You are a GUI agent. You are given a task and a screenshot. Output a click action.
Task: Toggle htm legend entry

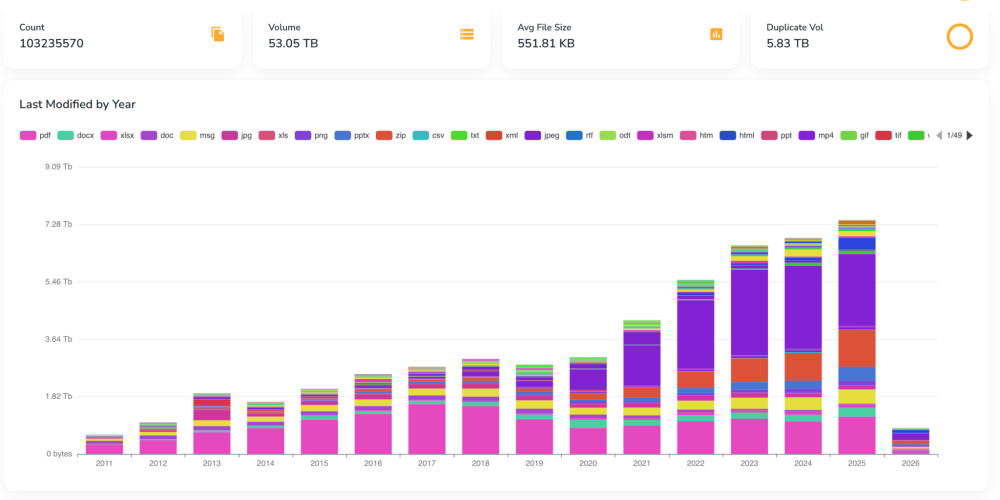[x=697, y=135]
